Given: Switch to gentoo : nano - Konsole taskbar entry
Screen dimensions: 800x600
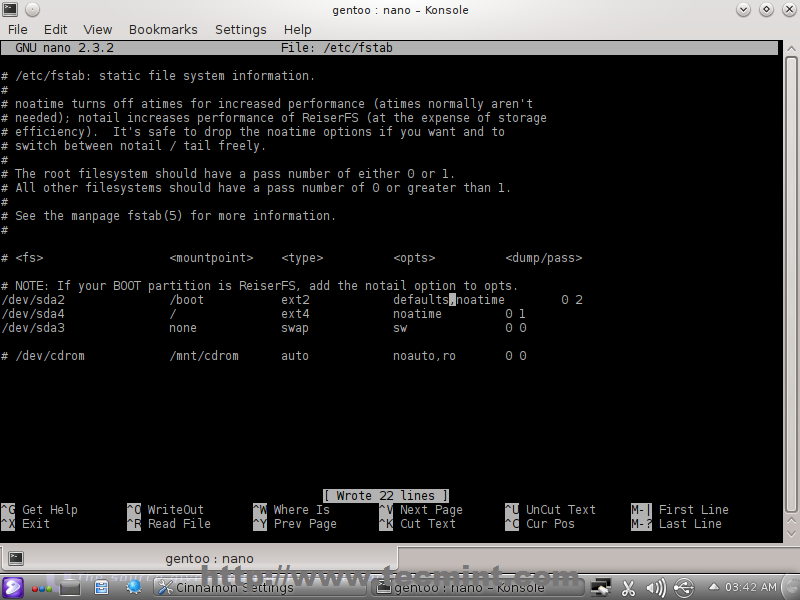Looking at the screenshot, I should [477, 588].
